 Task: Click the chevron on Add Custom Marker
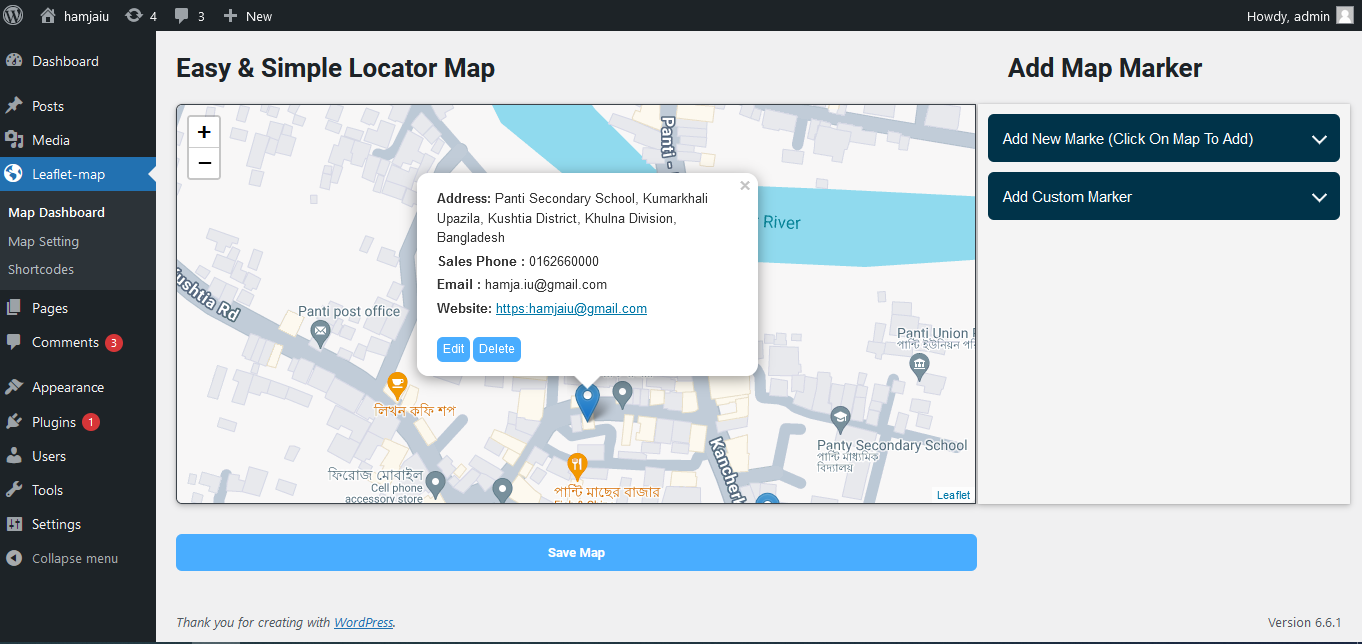tap(1319, 198)
